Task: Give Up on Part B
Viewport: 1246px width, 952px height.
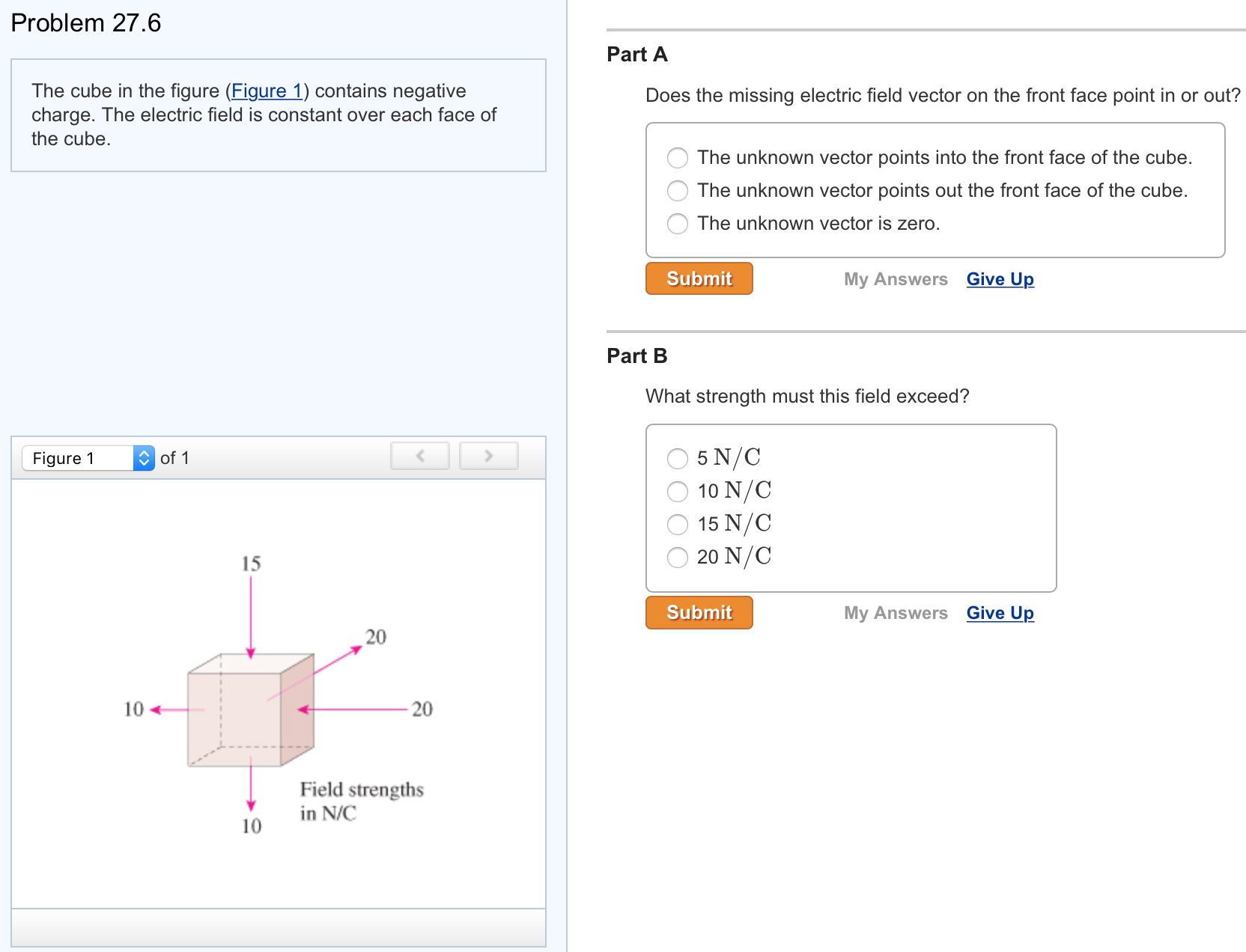Action: [x=1000, y=612]
